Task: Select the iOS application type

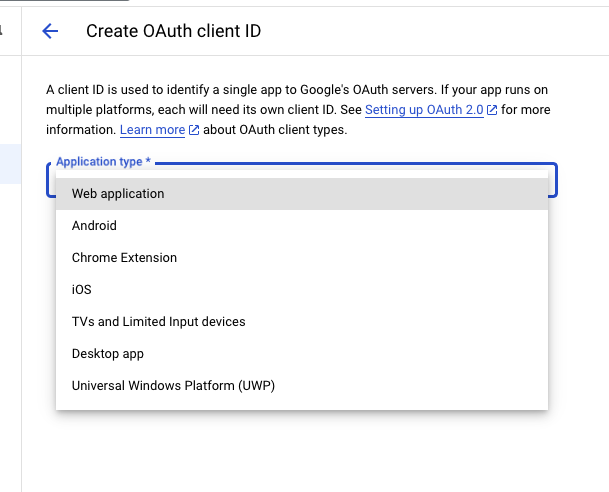Action: pyautogui.click(x=302, y=290)
